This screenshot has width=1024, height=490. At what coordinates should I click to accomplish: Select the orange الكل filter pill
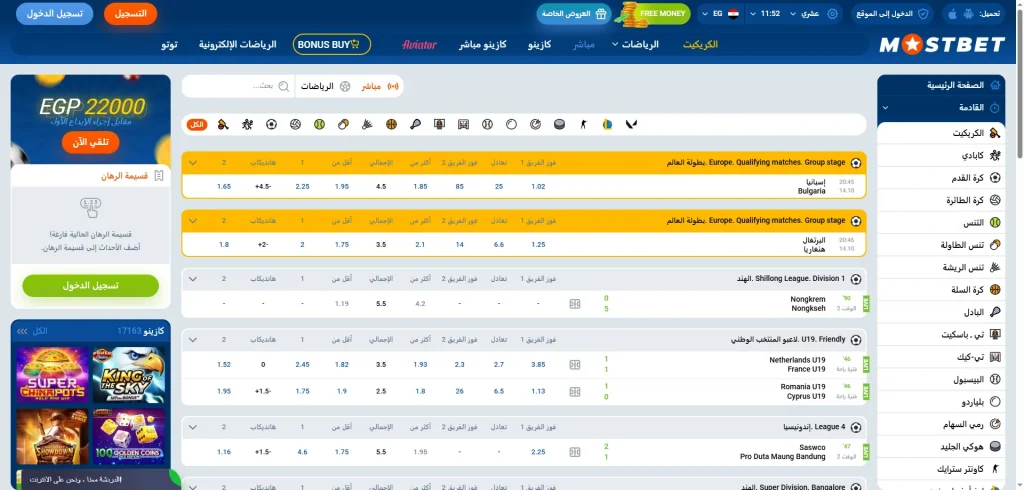[197, 124]
